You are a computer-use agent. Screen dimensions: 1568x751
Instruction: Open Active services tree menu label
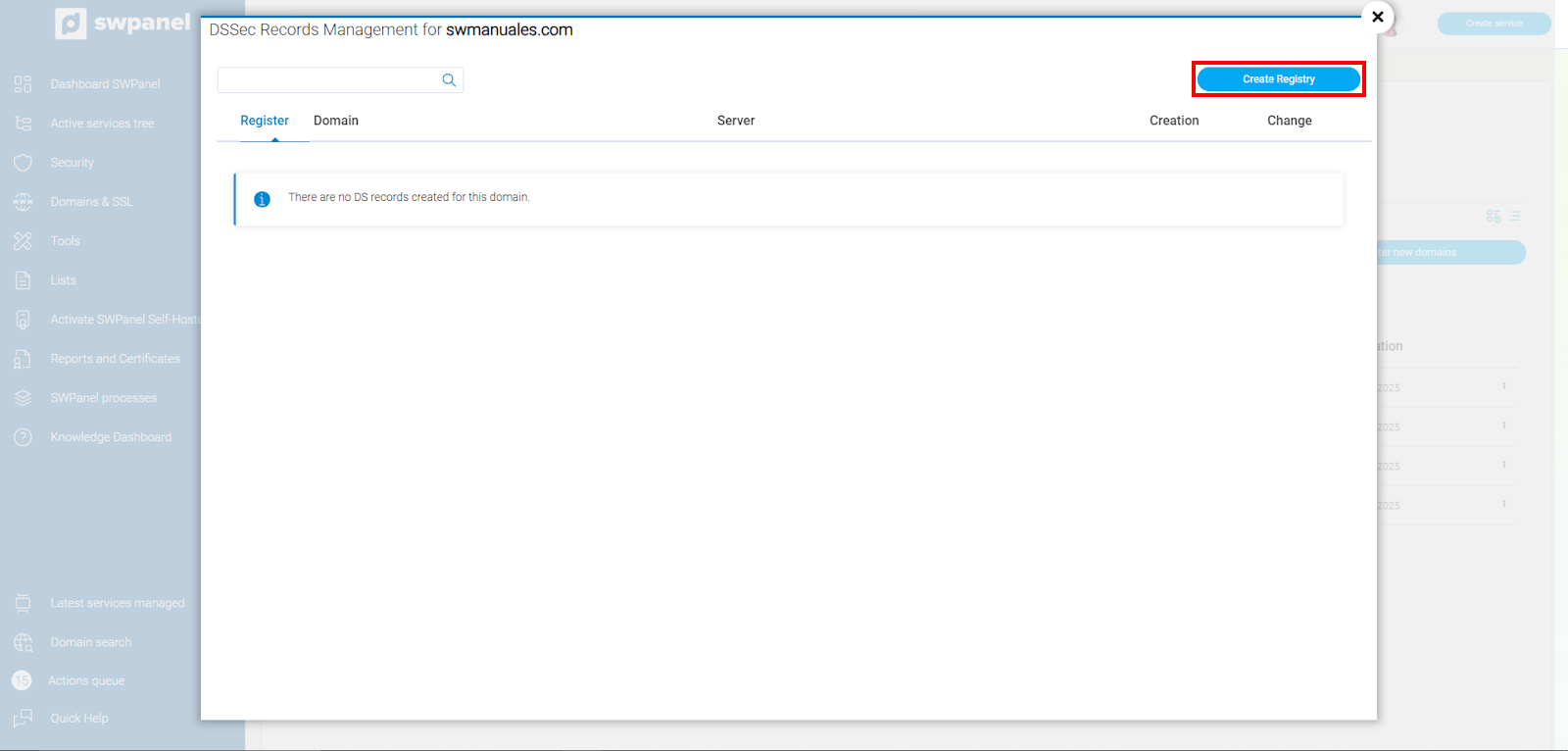(x=102, y=124)
